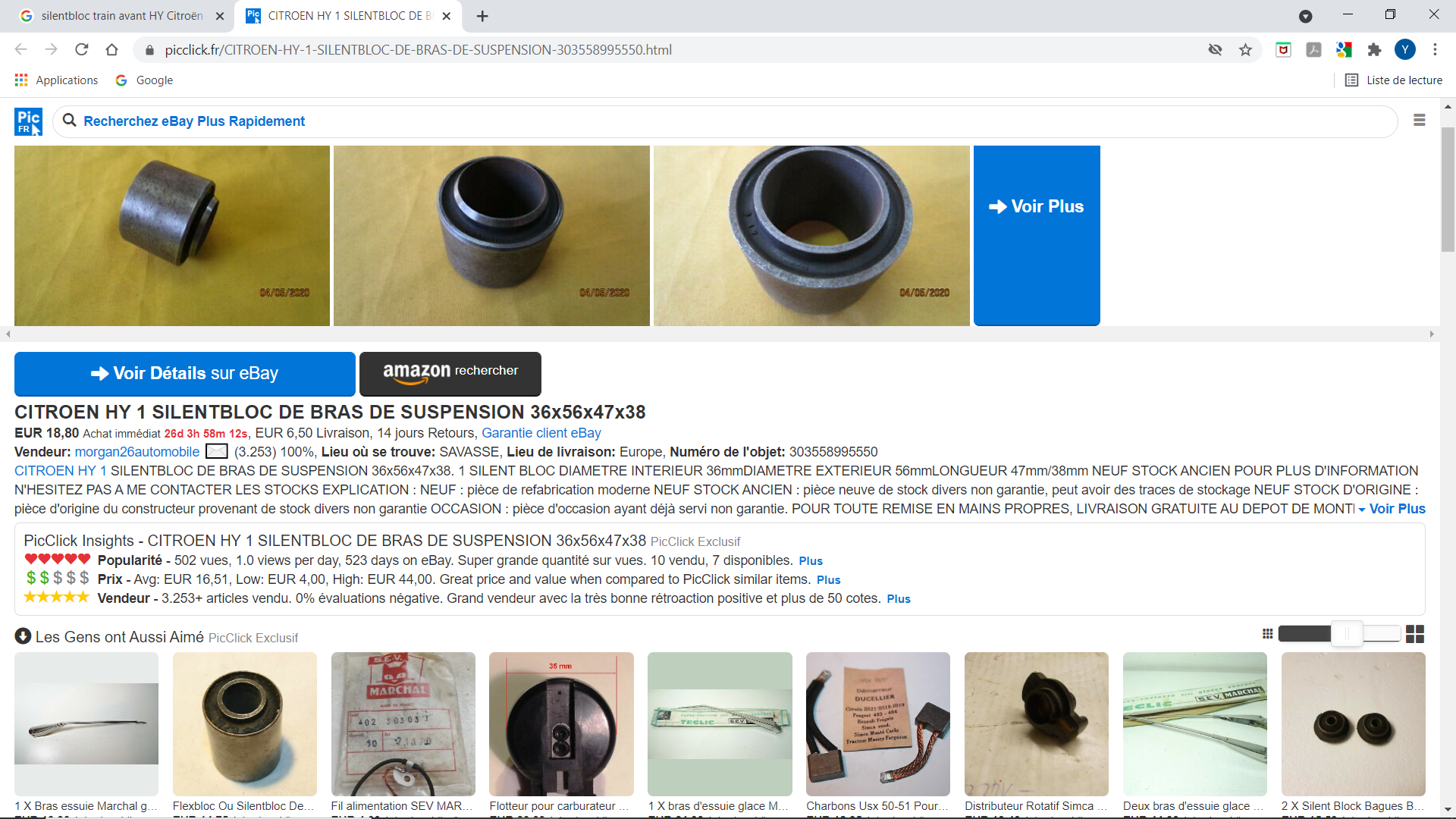This screenshot has height=819, width=1456.
Task: Select the small grid view icon
Action: pyautogui.click(x=1267, y=634)
